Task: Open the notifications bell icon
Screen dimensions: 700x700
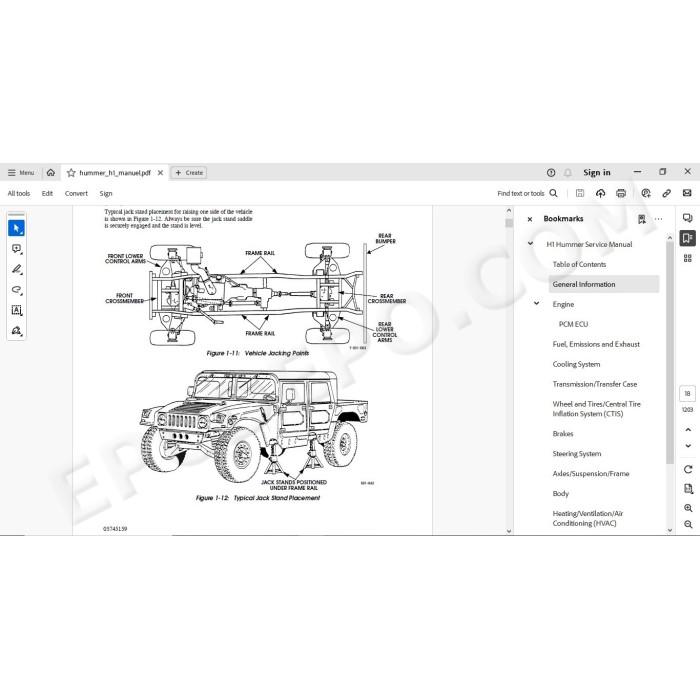Action: [x=567, y=172]
